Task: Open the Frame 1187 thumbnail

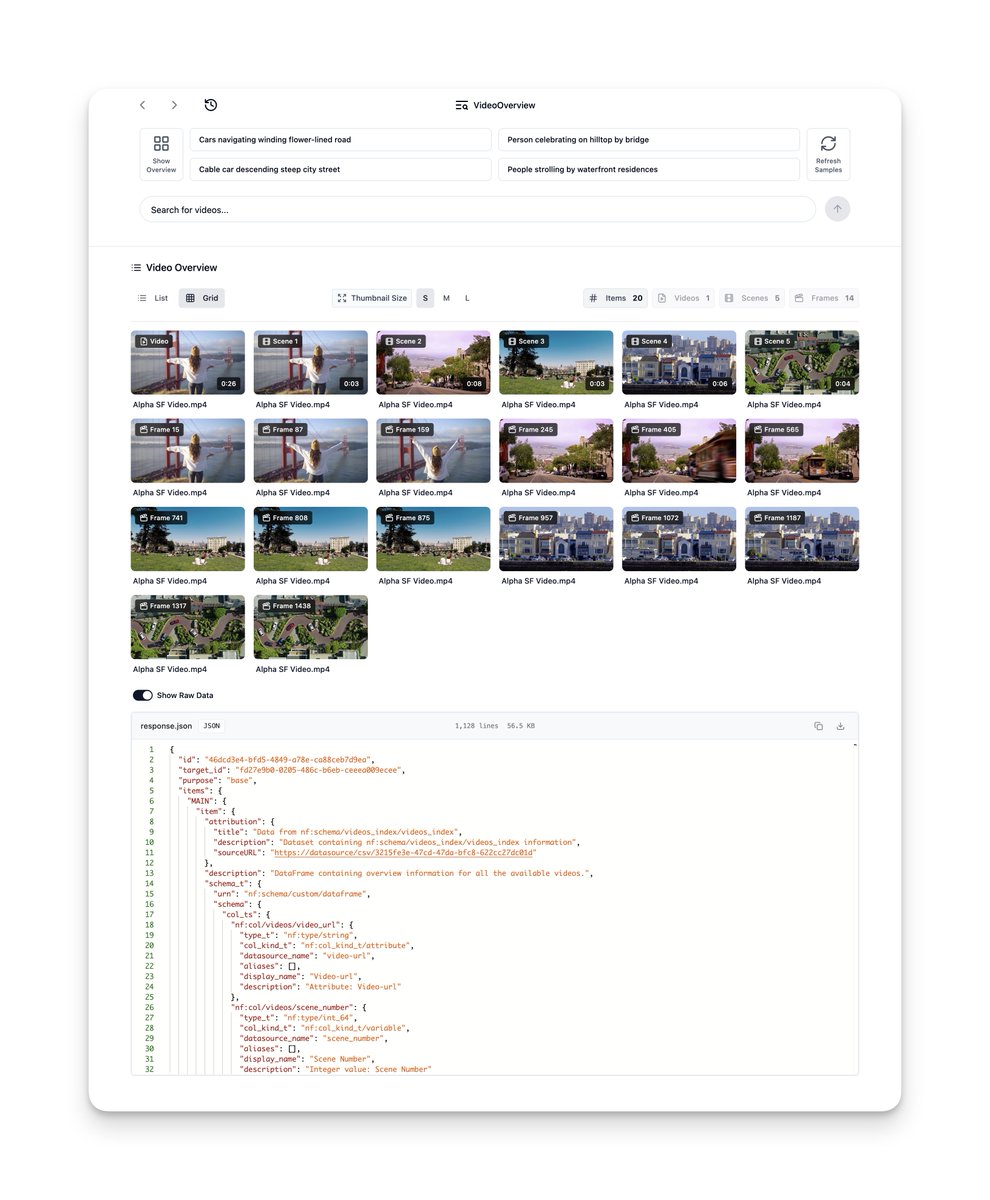Action: click(802, 539)
